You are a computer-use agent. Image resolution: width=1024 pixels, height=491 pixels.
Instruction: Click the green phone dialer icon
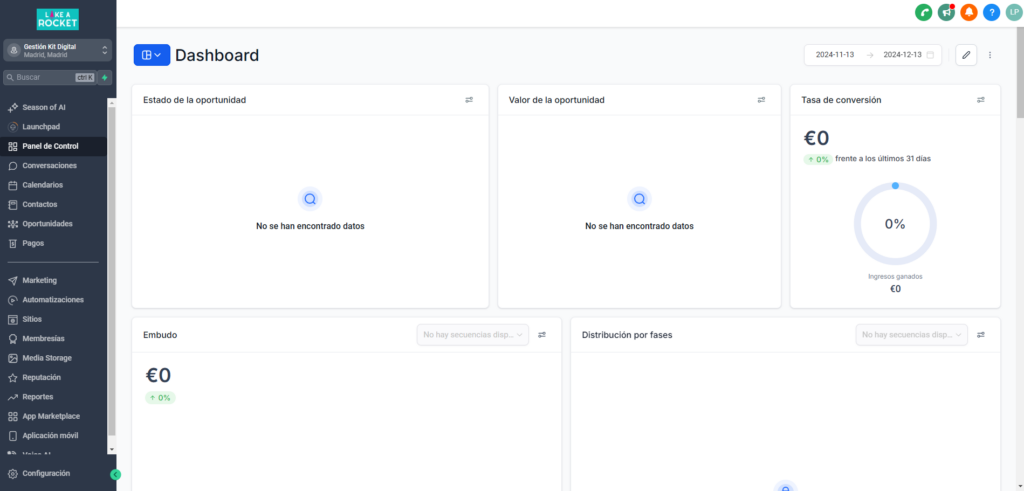(923, 12)
